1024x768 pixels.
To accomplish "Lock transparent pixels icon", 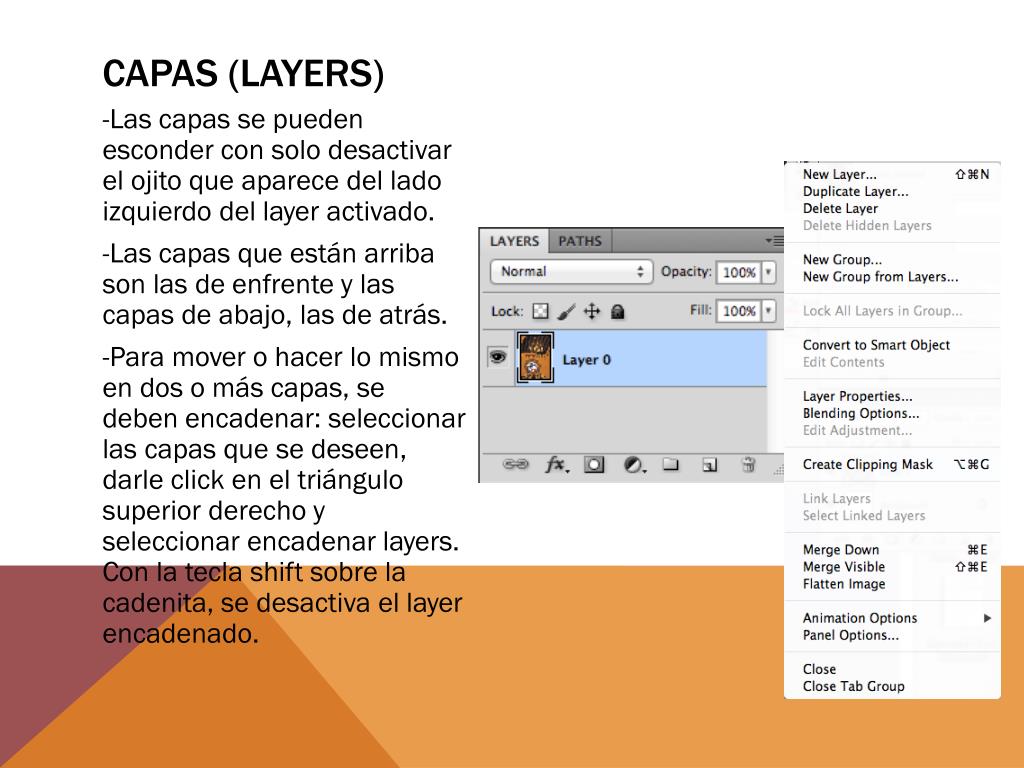I will click(x=540, y=312).
